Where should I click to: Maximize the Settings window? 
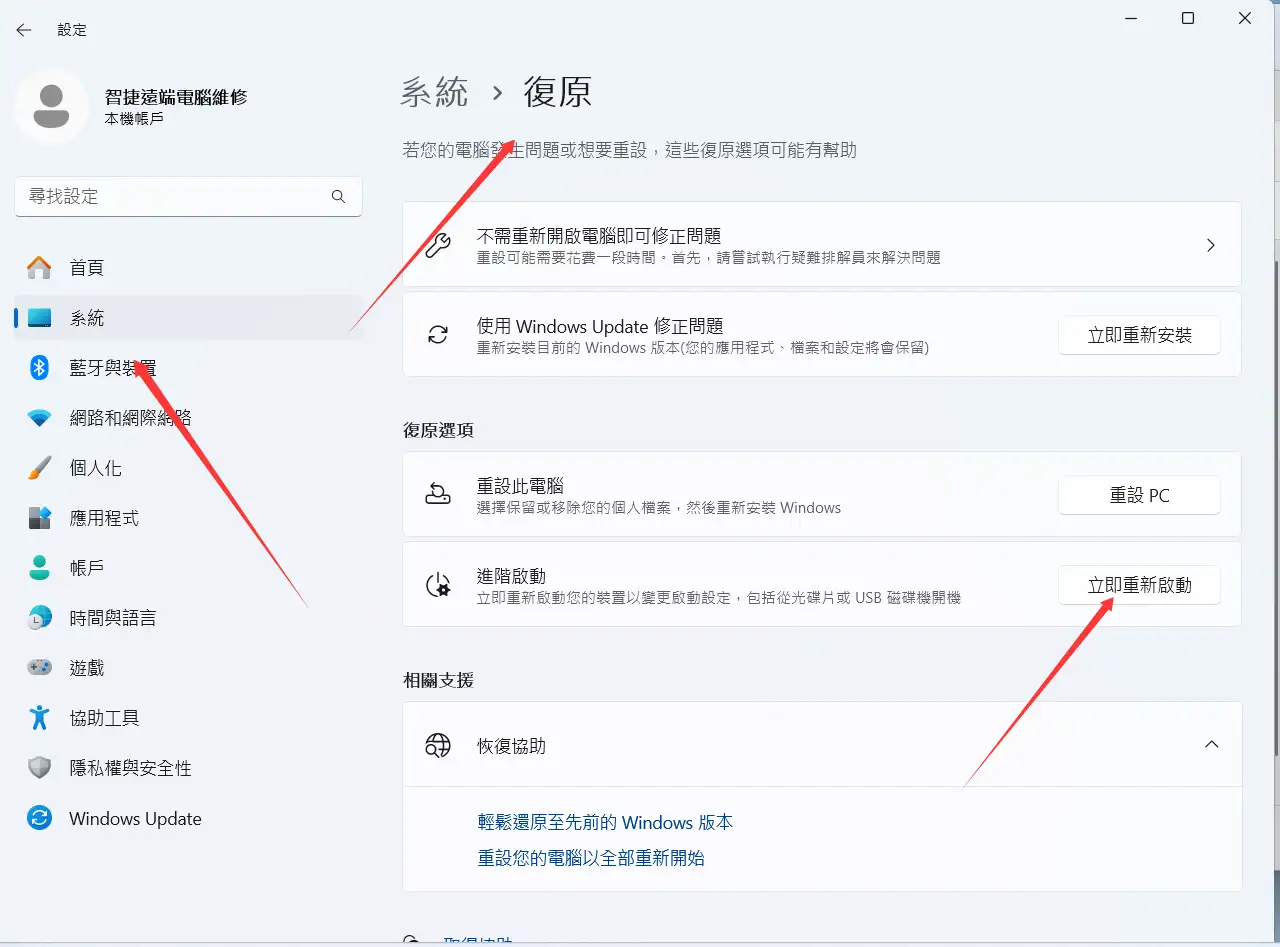pyautogui.click(x=1188, y=18)
